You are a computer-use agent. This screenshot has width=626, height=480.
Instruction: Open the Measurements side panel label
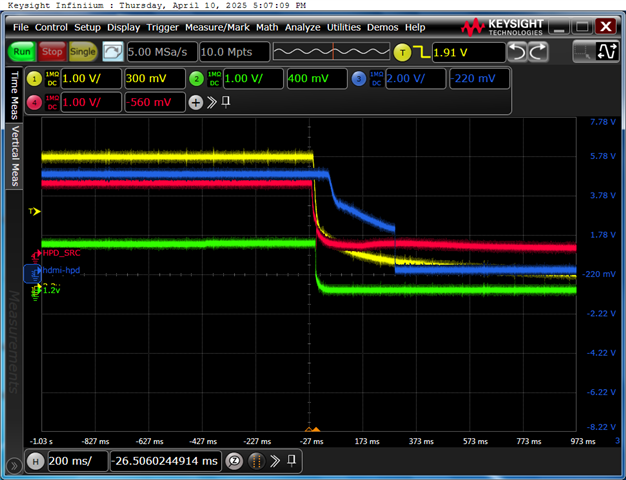pyautogui.click(x=14, y=341)
